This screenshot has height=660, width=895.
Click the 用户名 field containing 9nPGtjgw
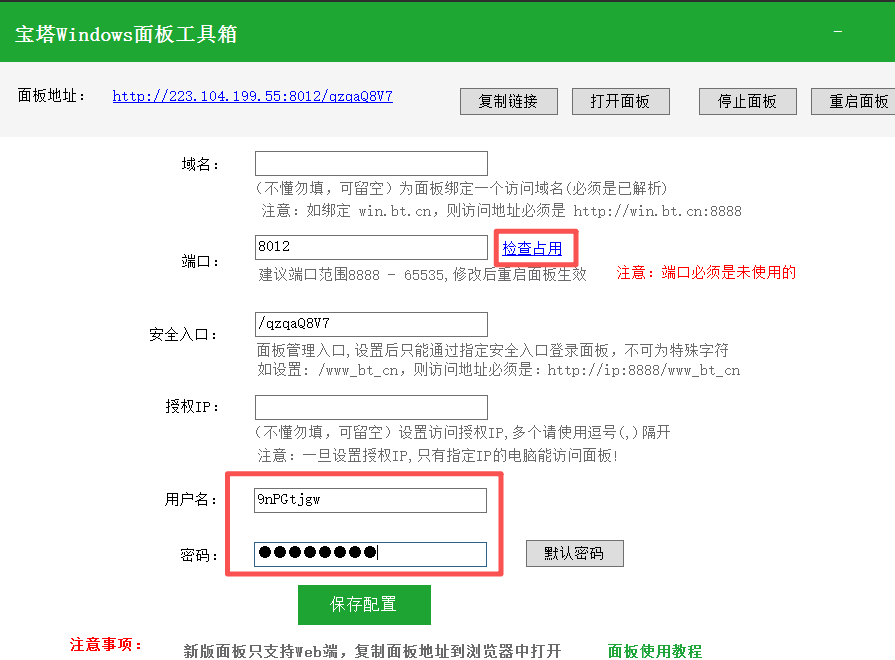(370, 500)
